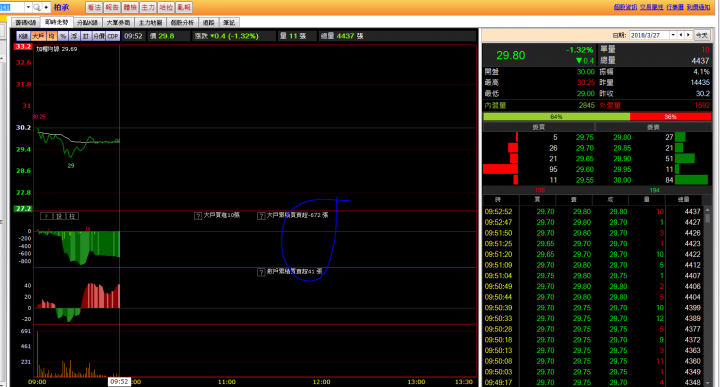Click help icon beside 大戶買進10張

coord(198,215)
